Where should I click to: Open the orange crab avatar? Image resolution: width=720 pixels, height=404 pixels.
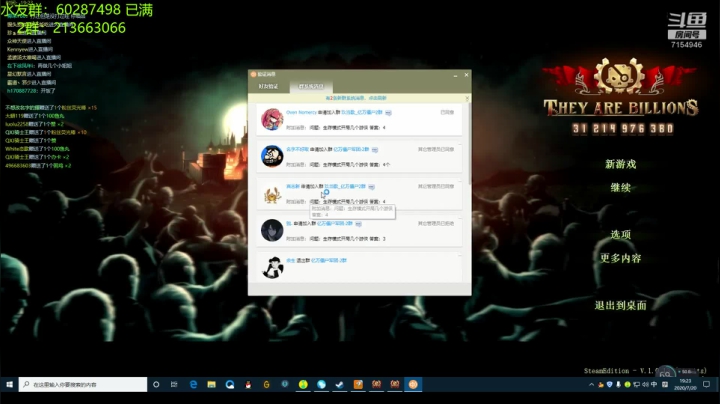(x=272, y=194)
